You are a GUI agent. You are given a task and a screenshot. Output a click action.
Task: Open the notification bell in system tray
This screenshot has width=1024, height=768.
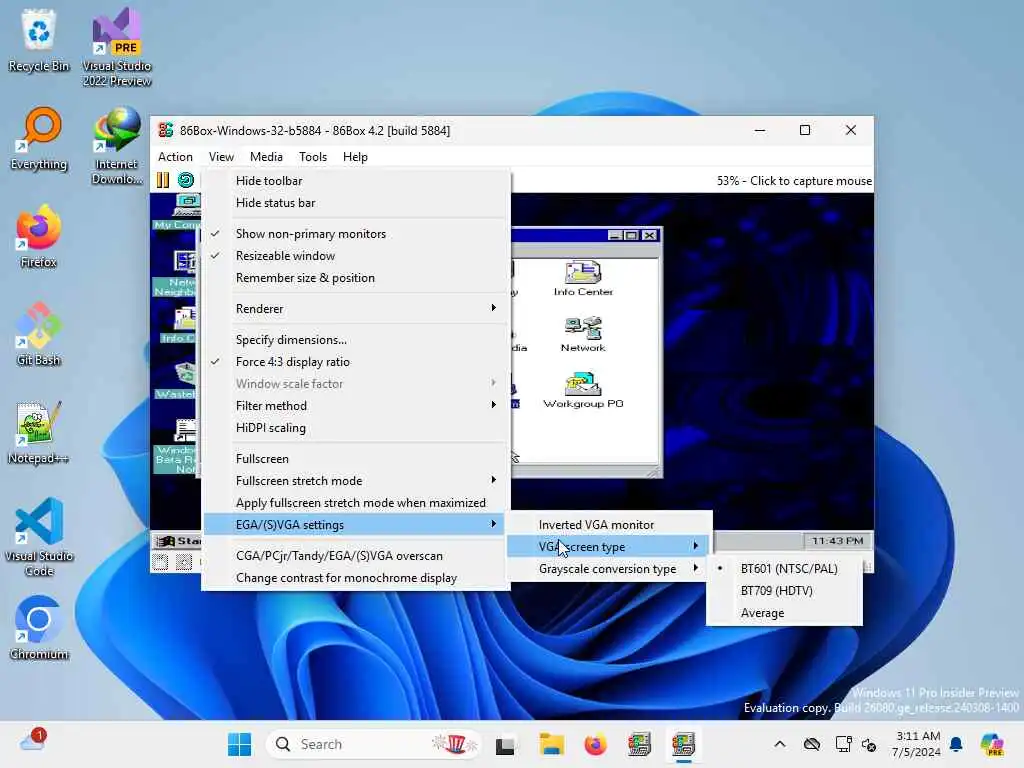coord(956,744)
